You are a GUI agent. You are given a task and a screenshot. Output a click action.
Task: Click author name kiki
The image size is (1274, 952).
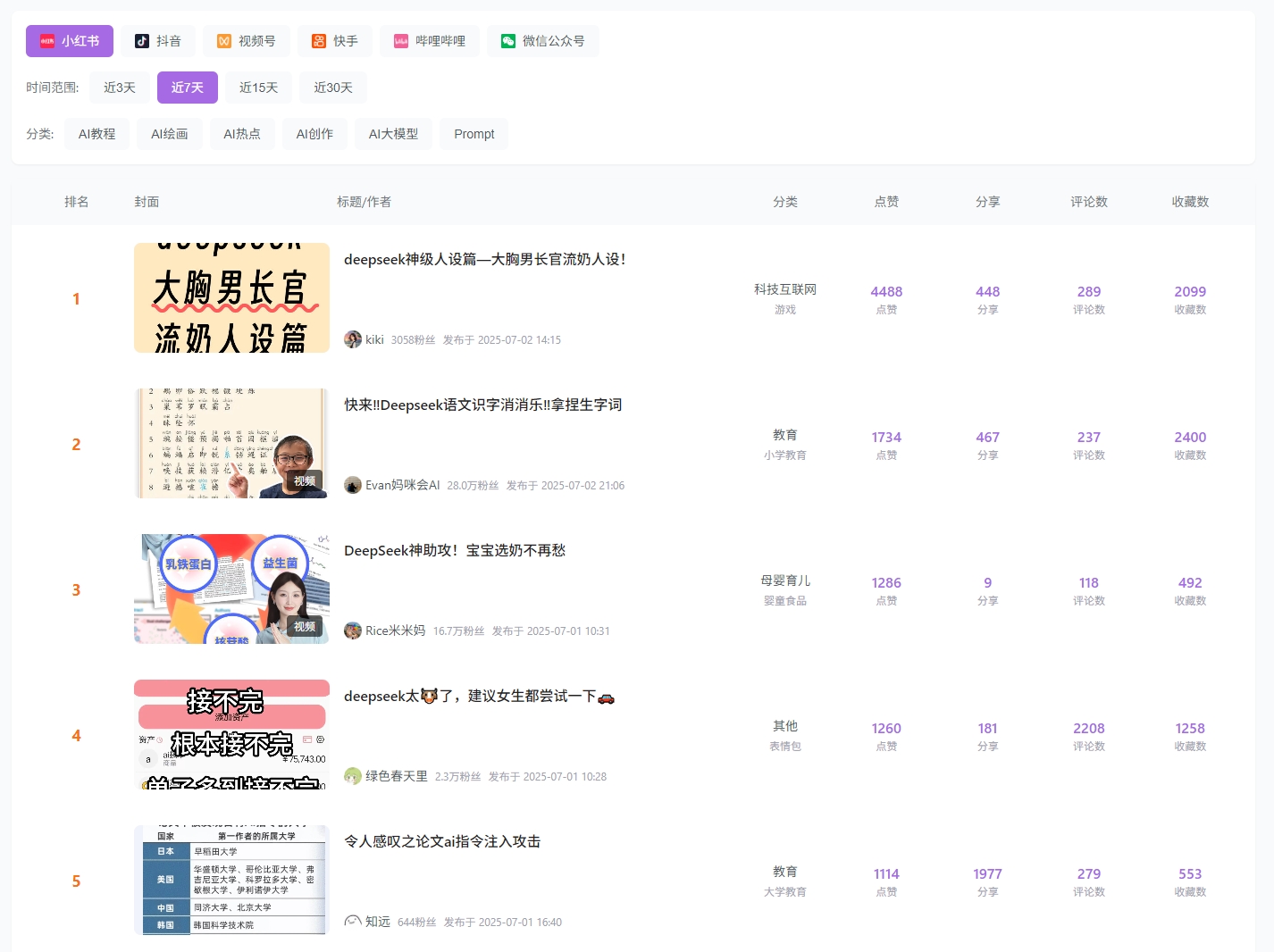(x=374, y=339)
